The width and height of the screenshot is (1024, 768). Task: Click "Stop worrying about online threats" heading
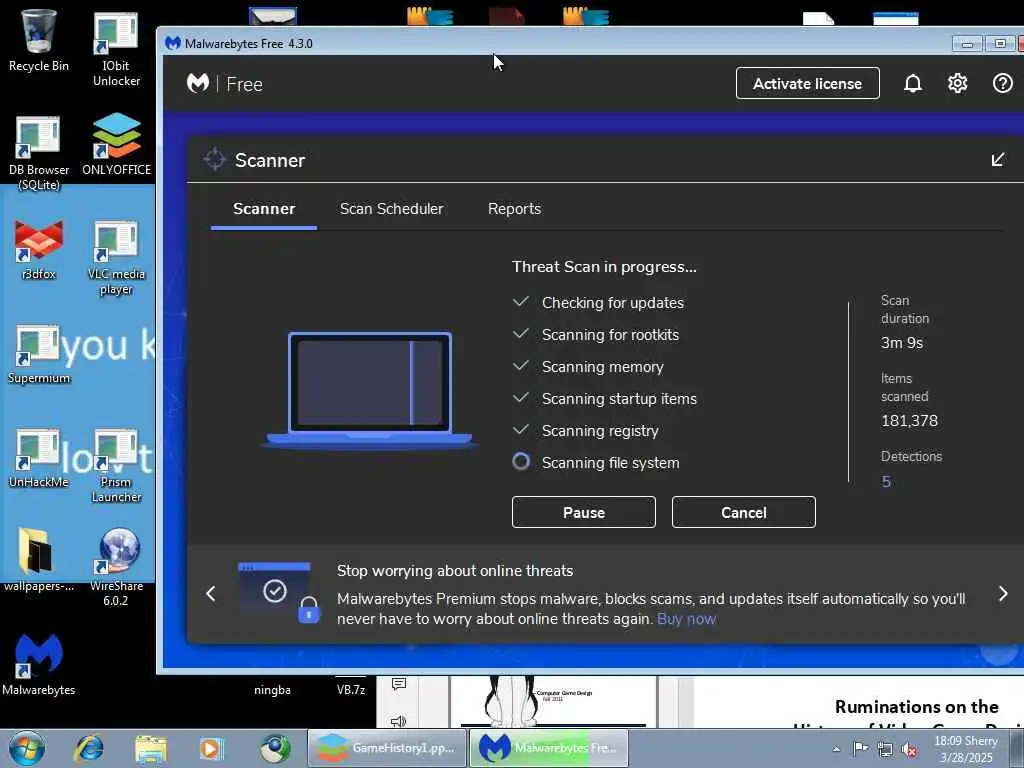[455, 571]
